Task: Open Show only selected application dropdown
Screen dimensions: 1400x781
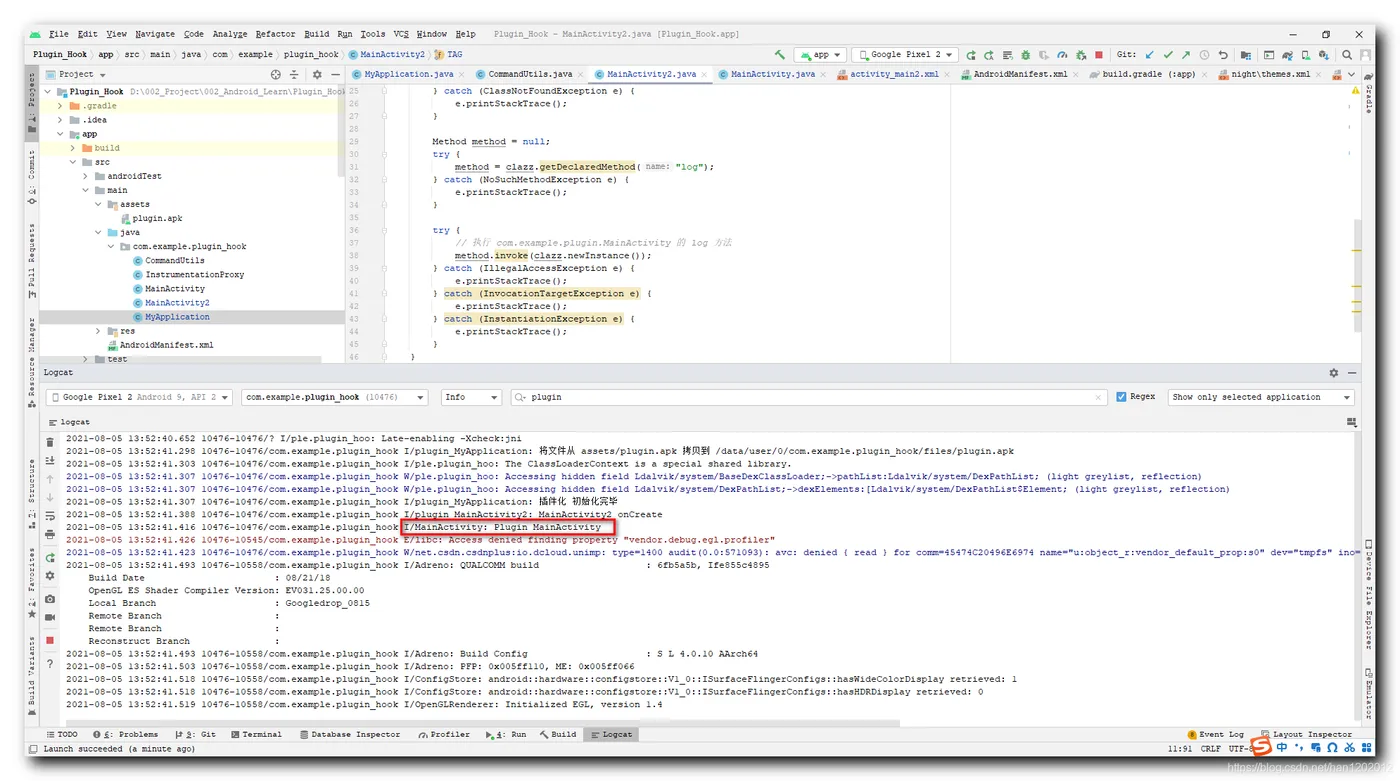Action: point(1261,397)
